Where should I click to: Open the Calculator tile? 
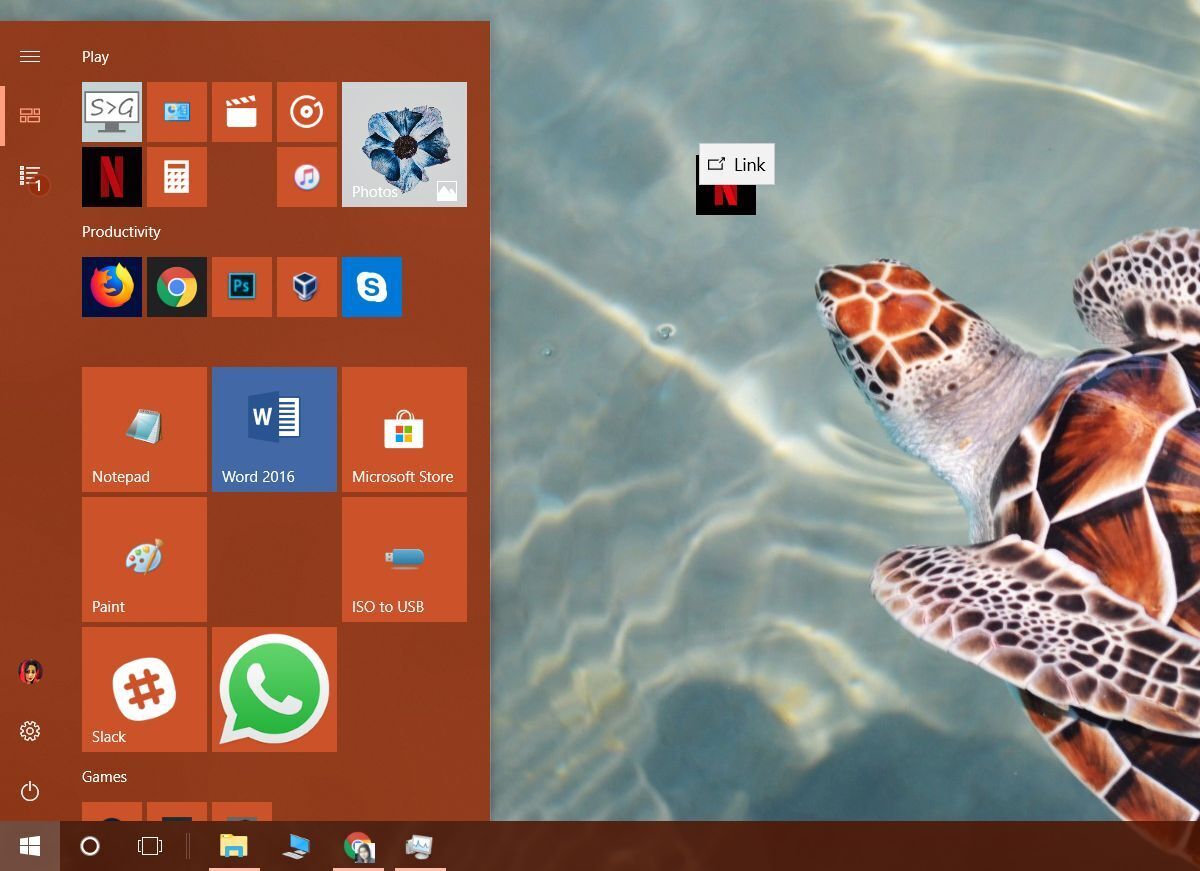point(176,177)
